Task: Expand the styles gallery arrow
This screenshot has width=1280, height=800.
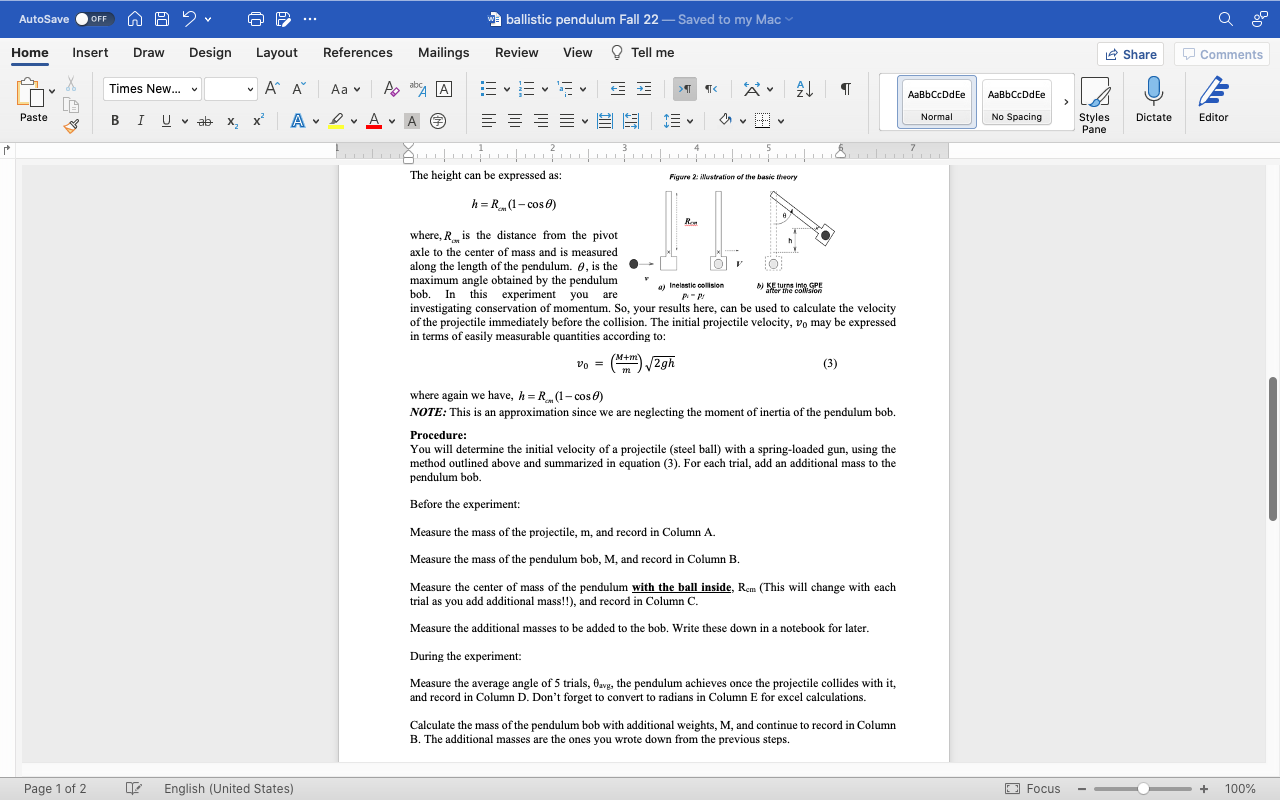Action: [1065, 102]
